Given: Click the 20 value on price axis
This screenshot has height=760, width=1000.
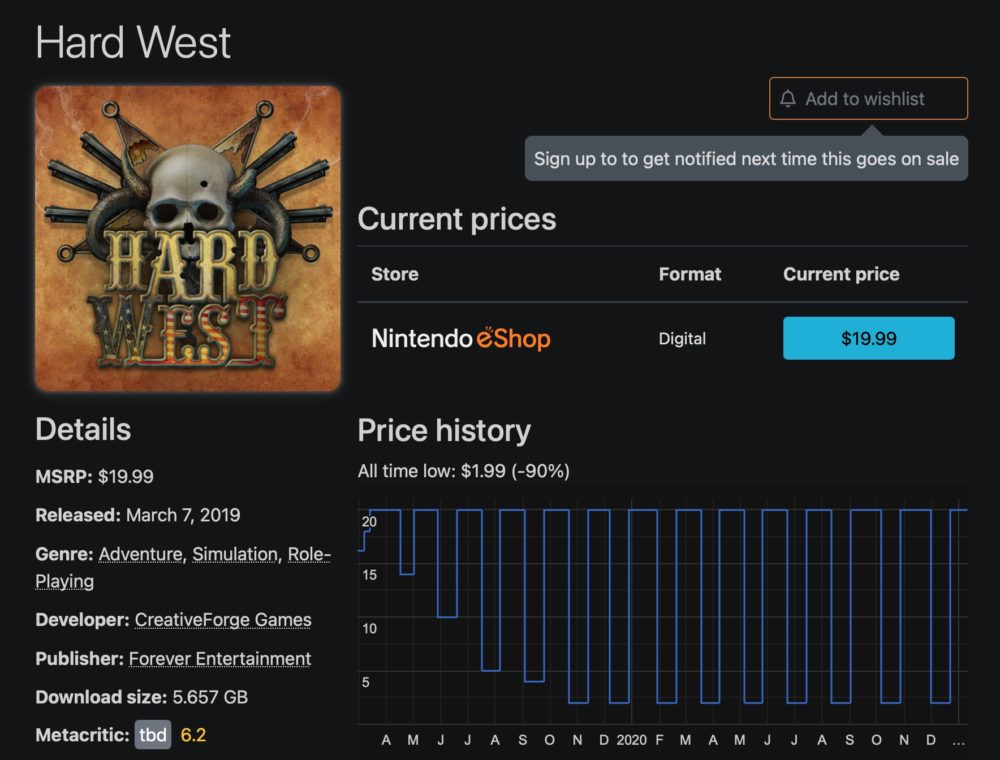Looking at the screenshot, I should pyautogui.click(x=369, y=522).
